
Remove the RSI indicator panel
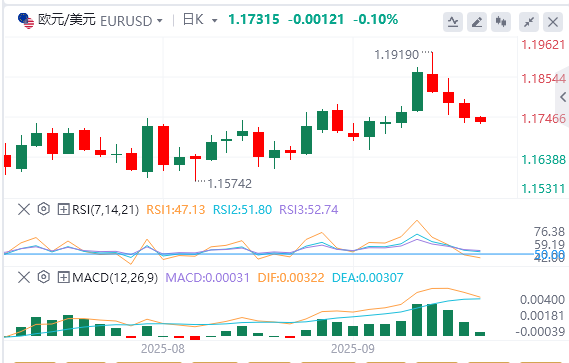[x=24, y=209]
